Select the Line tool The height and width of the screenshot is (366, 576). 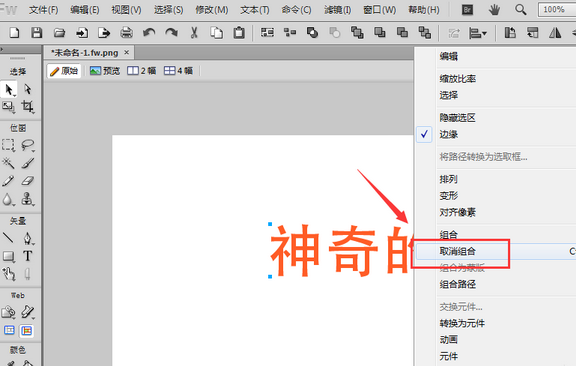pyautogui.click(x=8, y=238)
